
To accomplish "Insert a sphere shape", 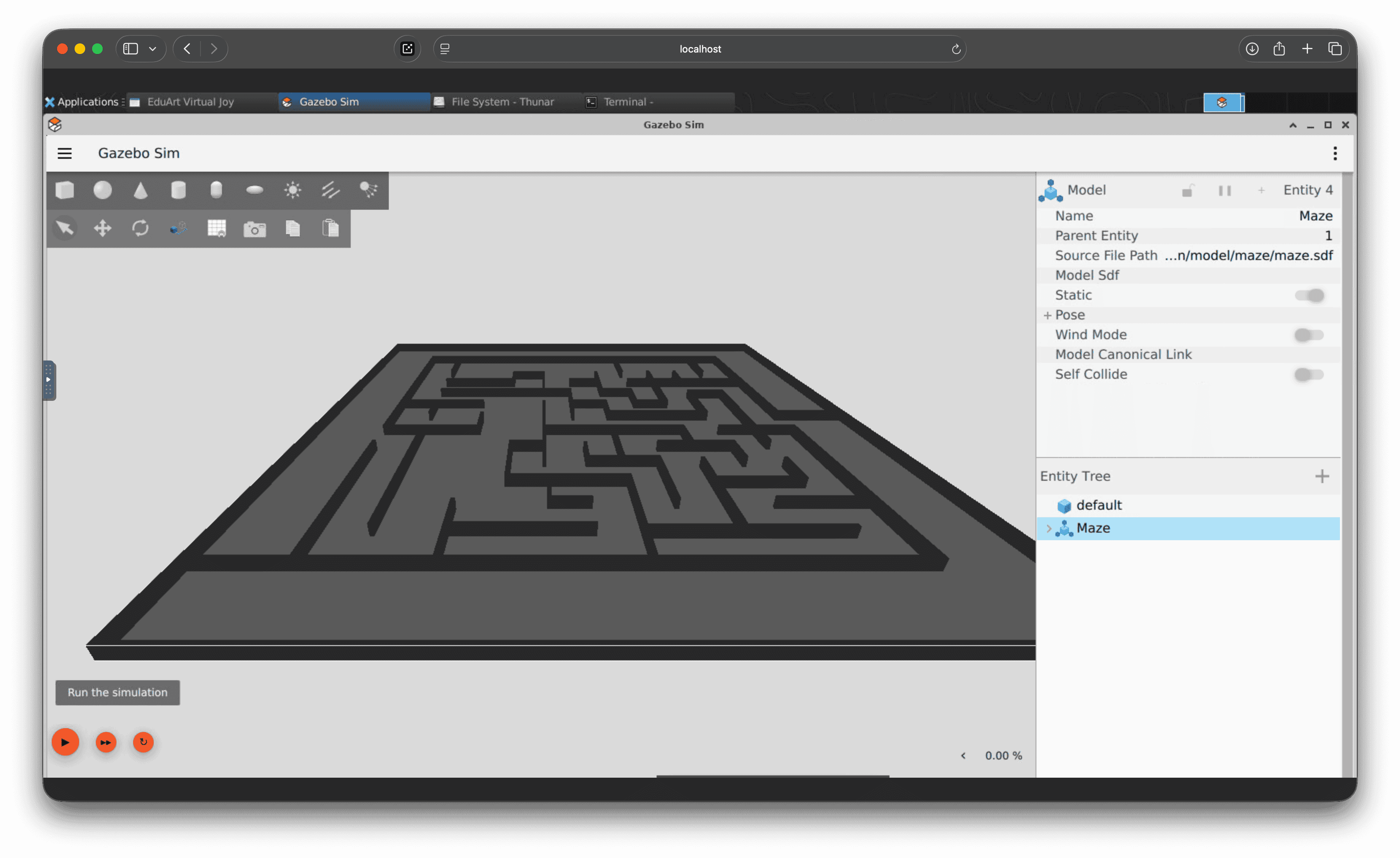I will [103, 190].
